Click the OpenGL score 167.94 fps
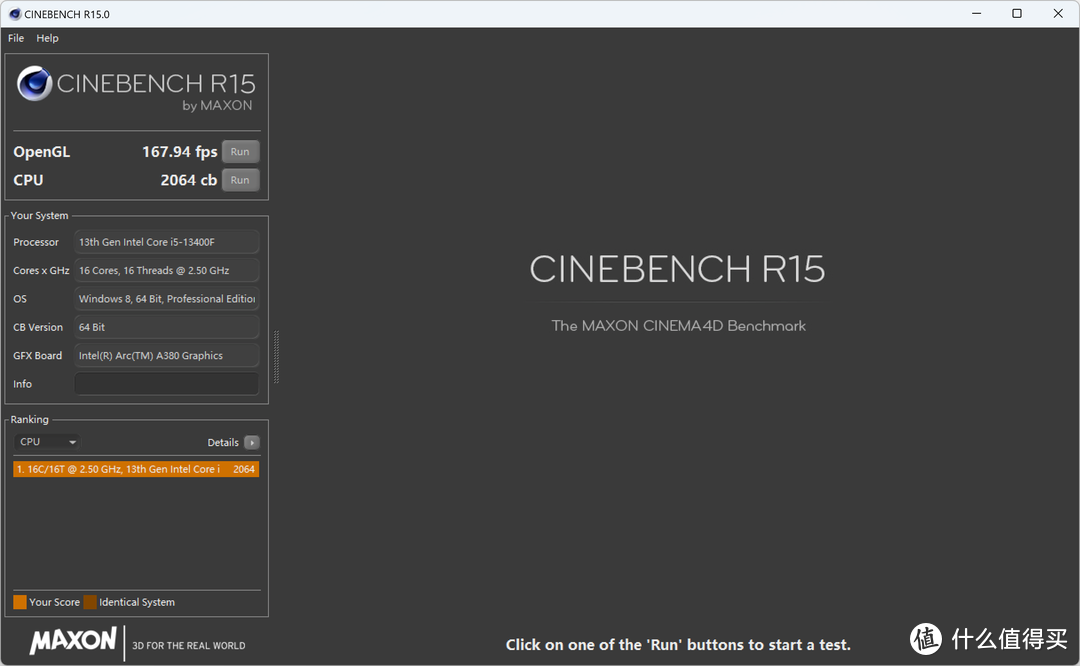Viewport: 1080px width, 666px height. [180, 152]
